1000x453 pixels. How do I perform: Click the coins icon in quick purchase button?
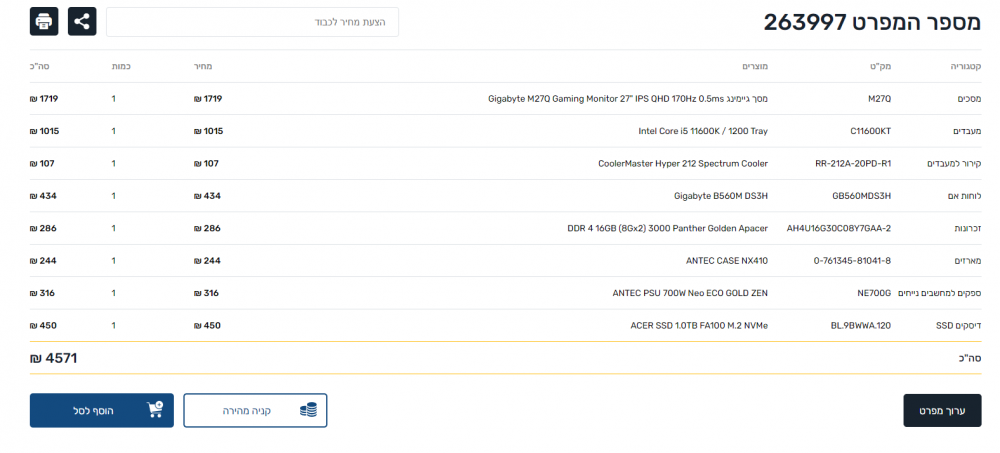point(308,410)
